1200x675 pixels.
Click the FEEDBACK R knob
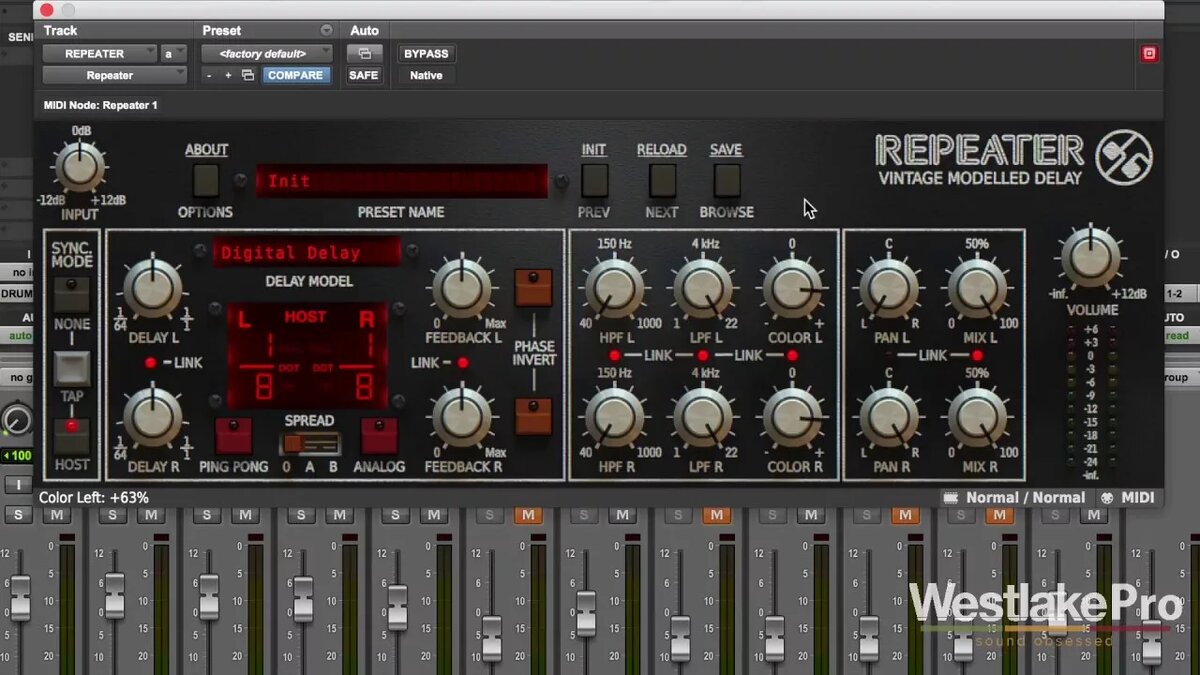point(462,416)
